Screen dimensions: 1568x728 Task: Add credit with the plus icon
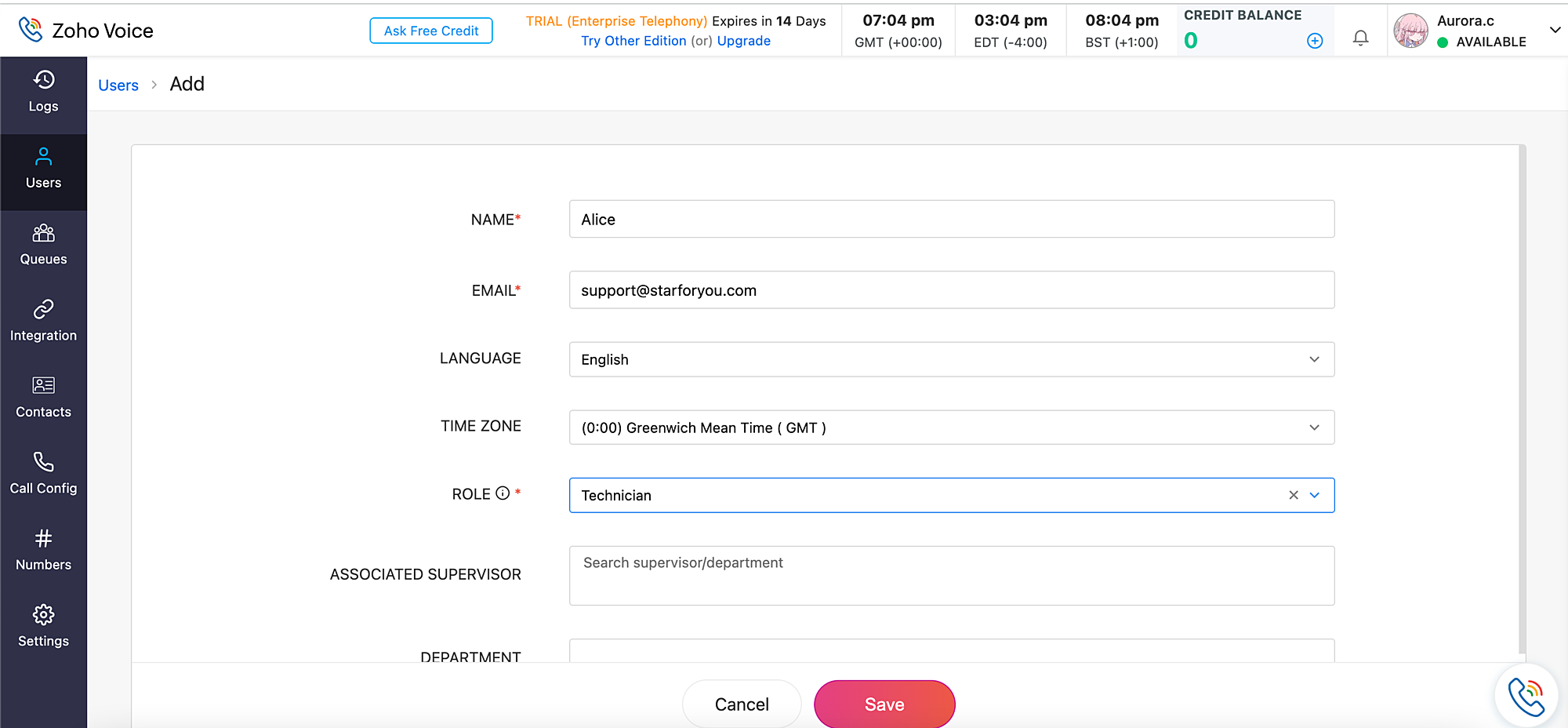click(1315, 41)
